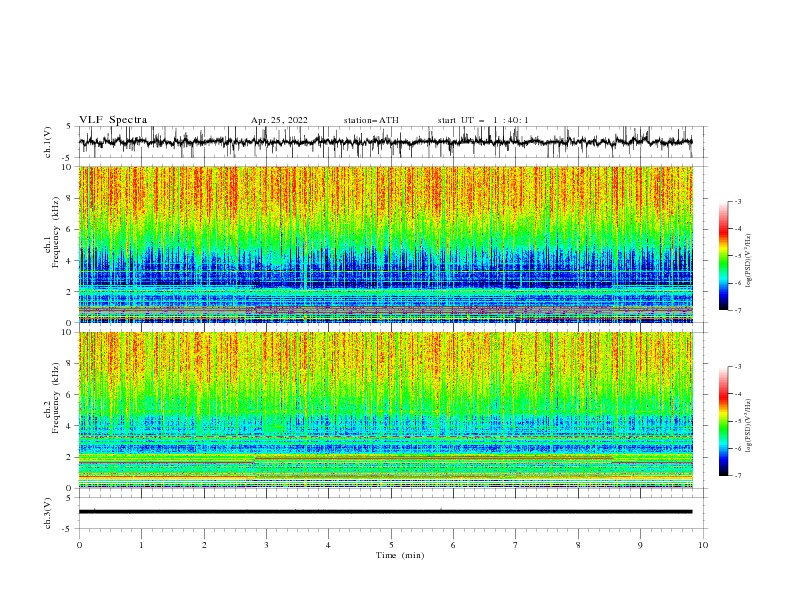The image size is (792, 612).
Task: Click the log(PSD) label beside ch.1 color scale
Action: point(749,261)
